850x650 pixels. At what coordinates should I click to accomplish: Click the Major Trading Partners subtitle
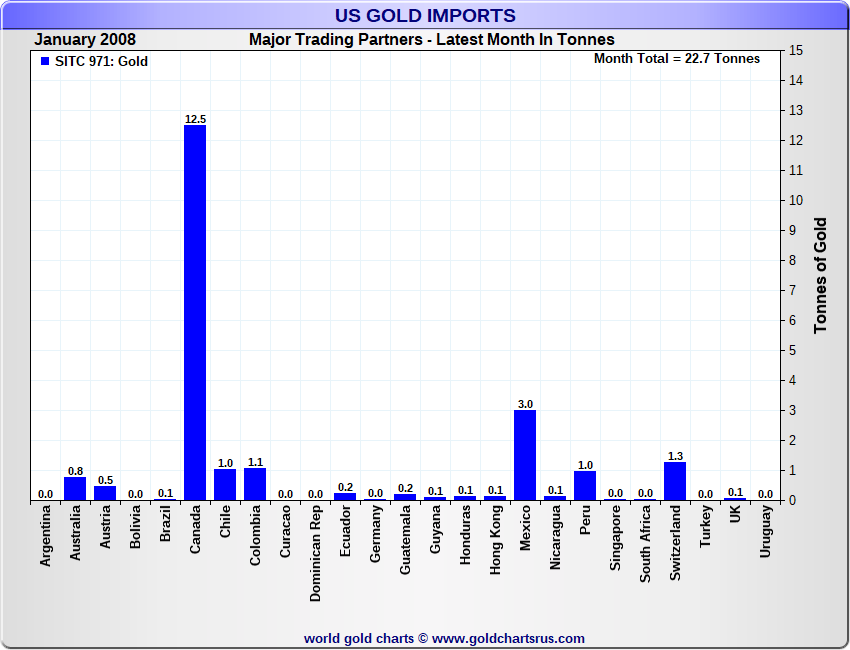point(431,40)
